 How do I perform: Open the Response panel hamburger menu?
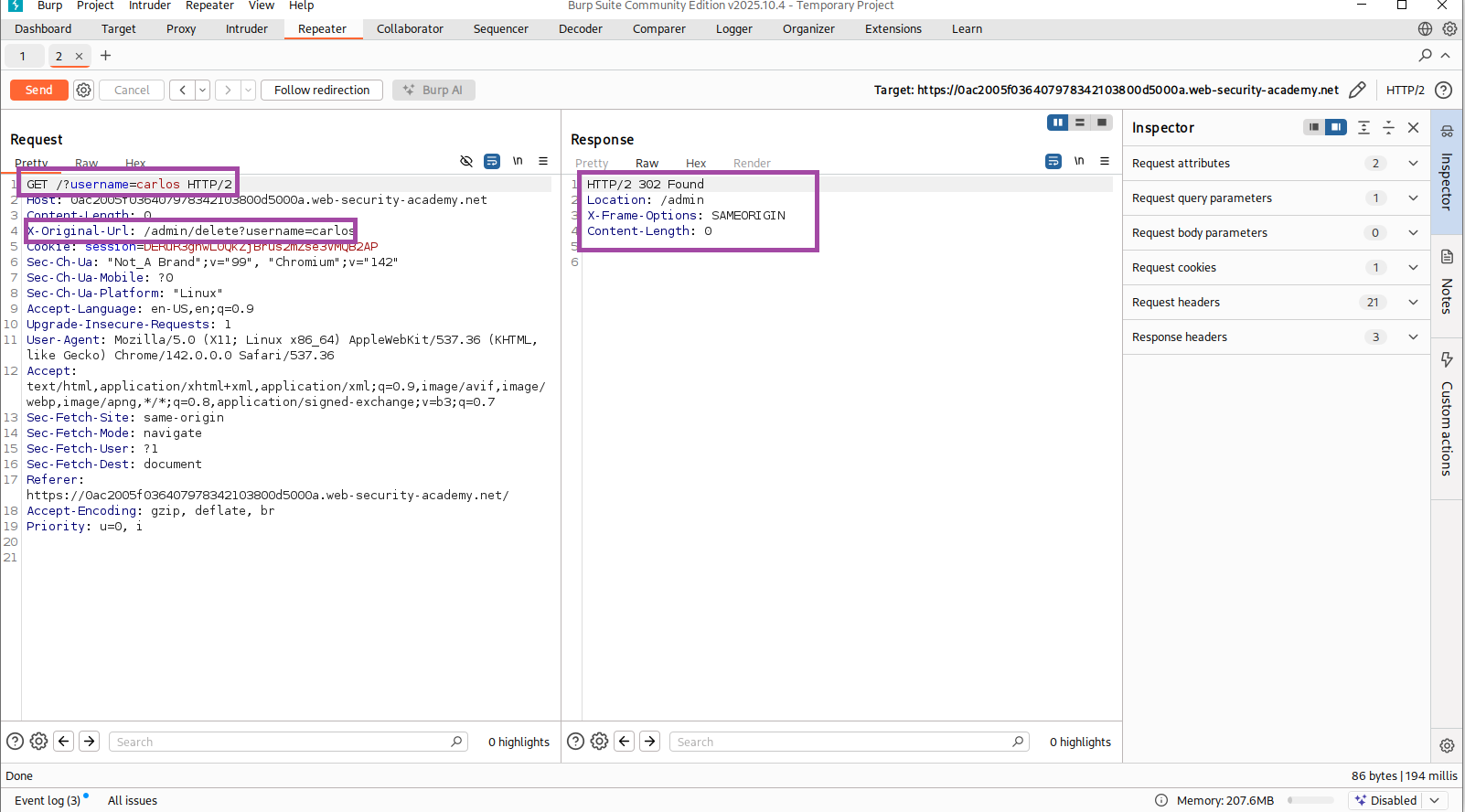tap(1105, 161)
